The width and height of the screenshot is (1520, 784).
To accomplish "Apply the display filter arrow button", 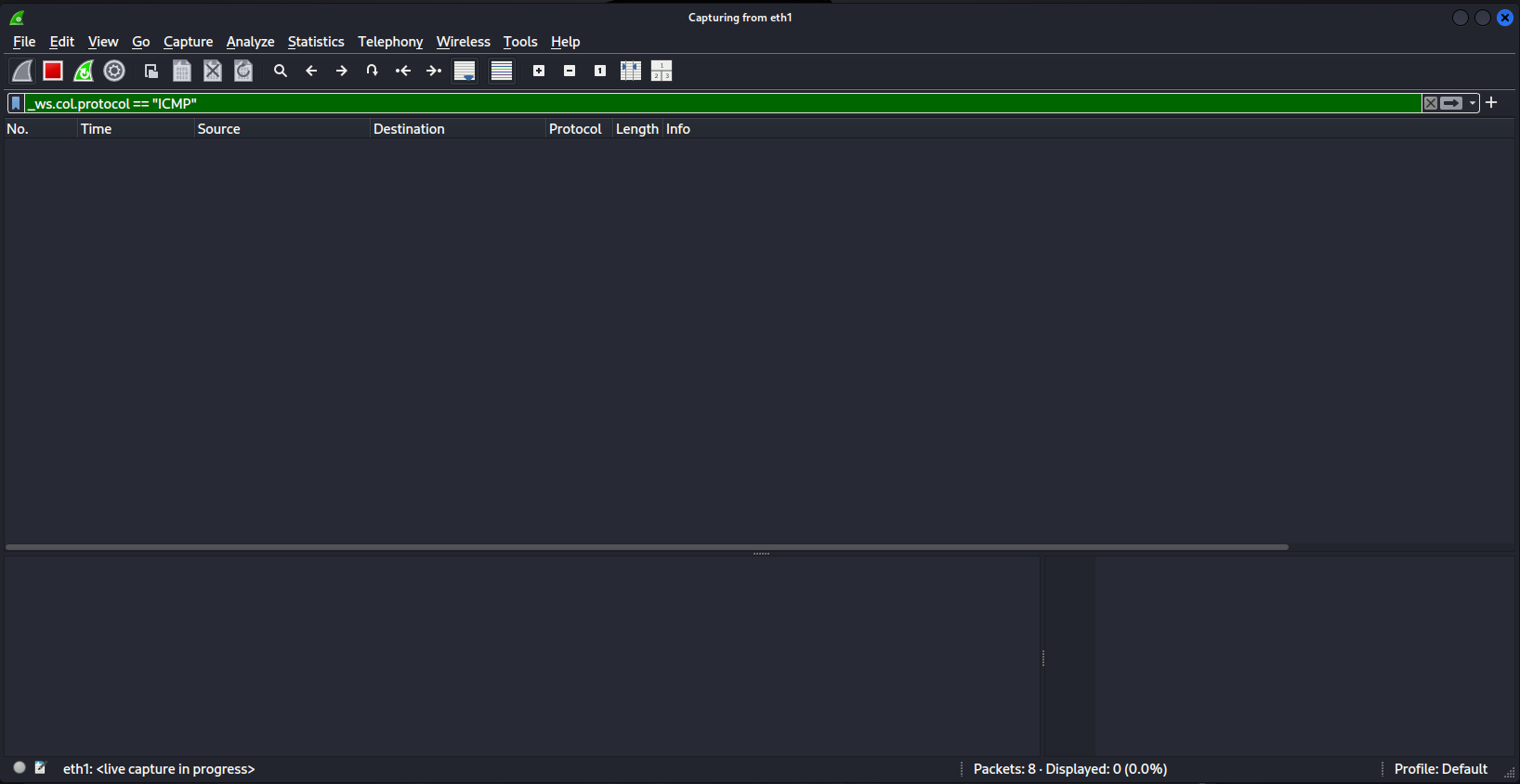I will click(x=1451, y=103).
